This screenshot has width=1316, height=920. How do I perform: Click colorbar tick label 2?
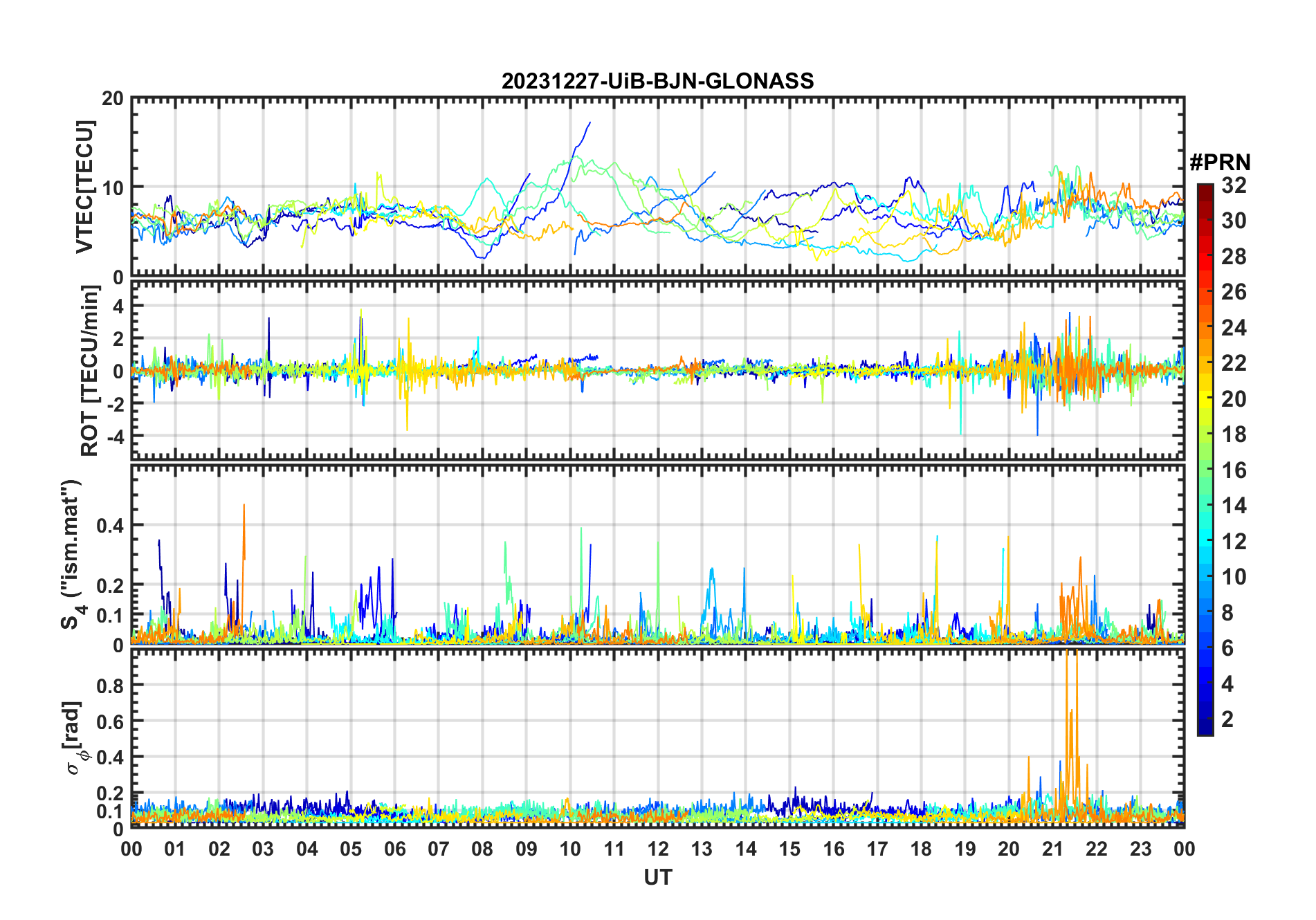1227,719
